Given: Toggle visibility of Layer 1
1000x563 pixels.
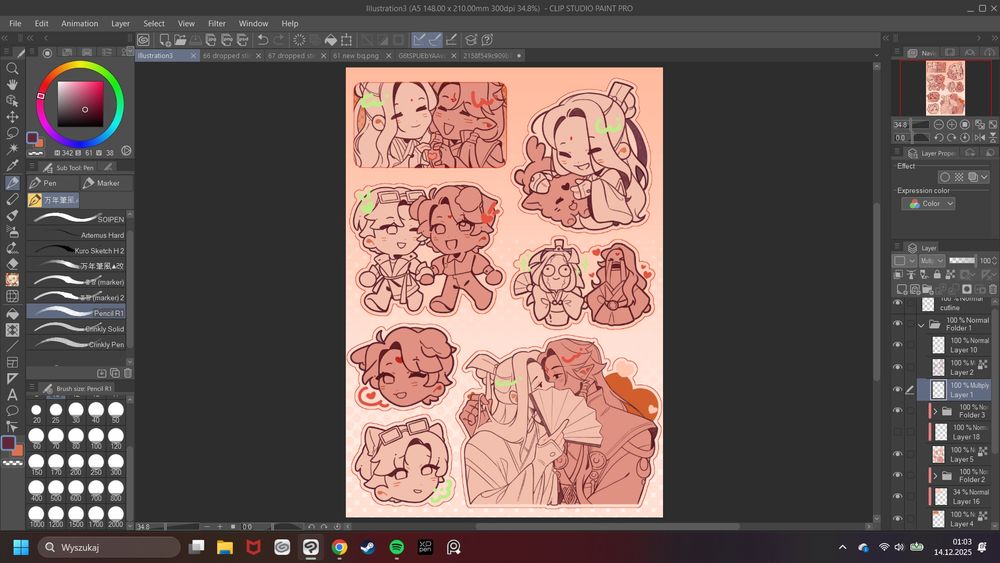Looking at the screenshot, I should click(898, 390).
